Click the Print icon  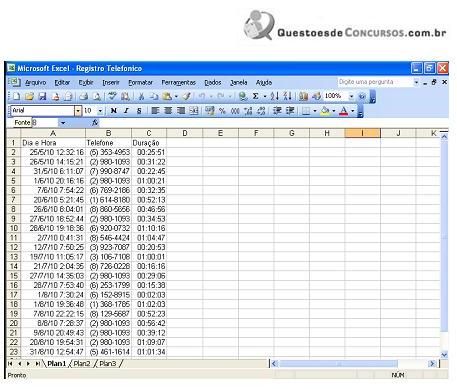[x=84, y=96]
